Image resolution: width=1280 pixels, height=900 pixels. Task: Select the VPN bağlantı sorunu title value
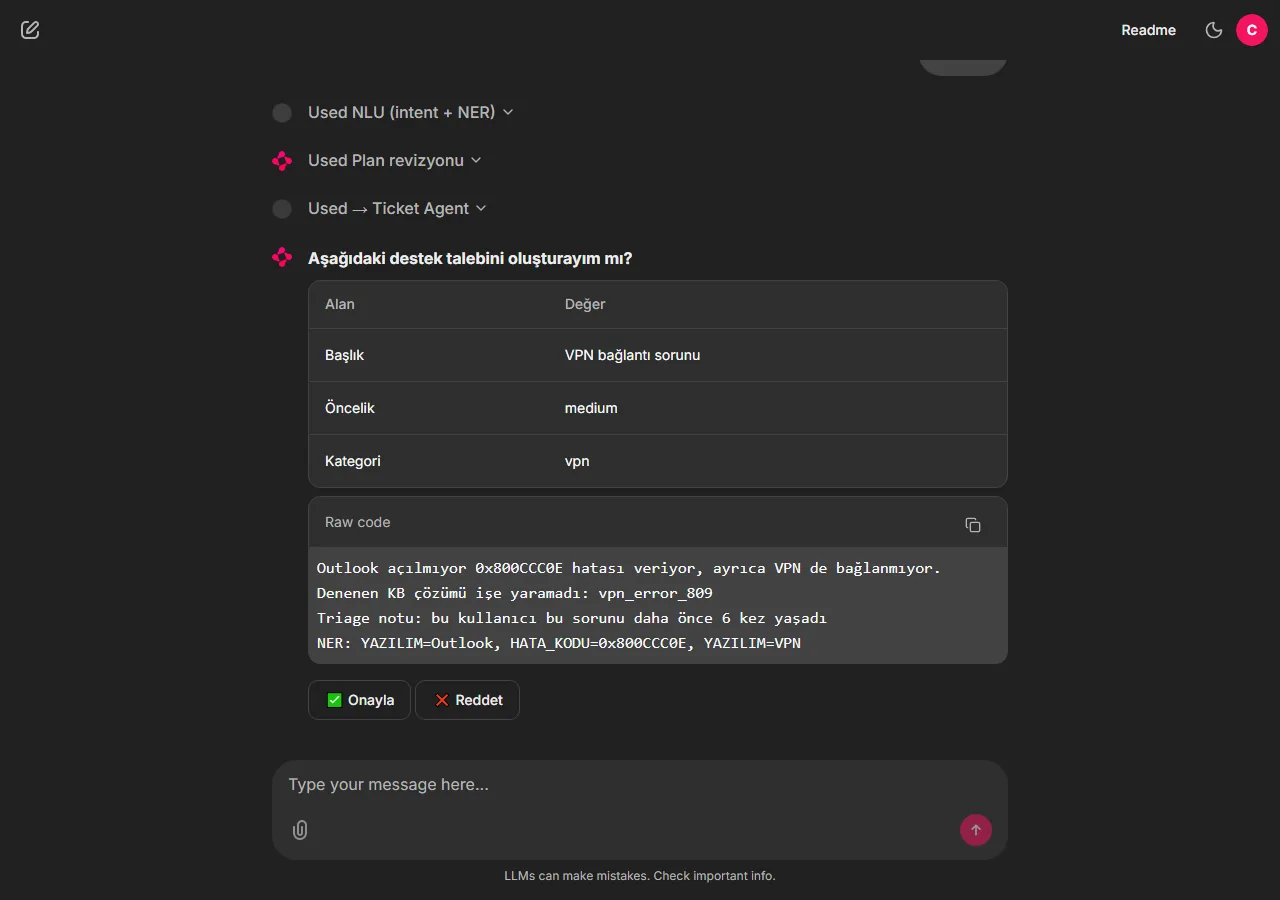coord(632,355)
